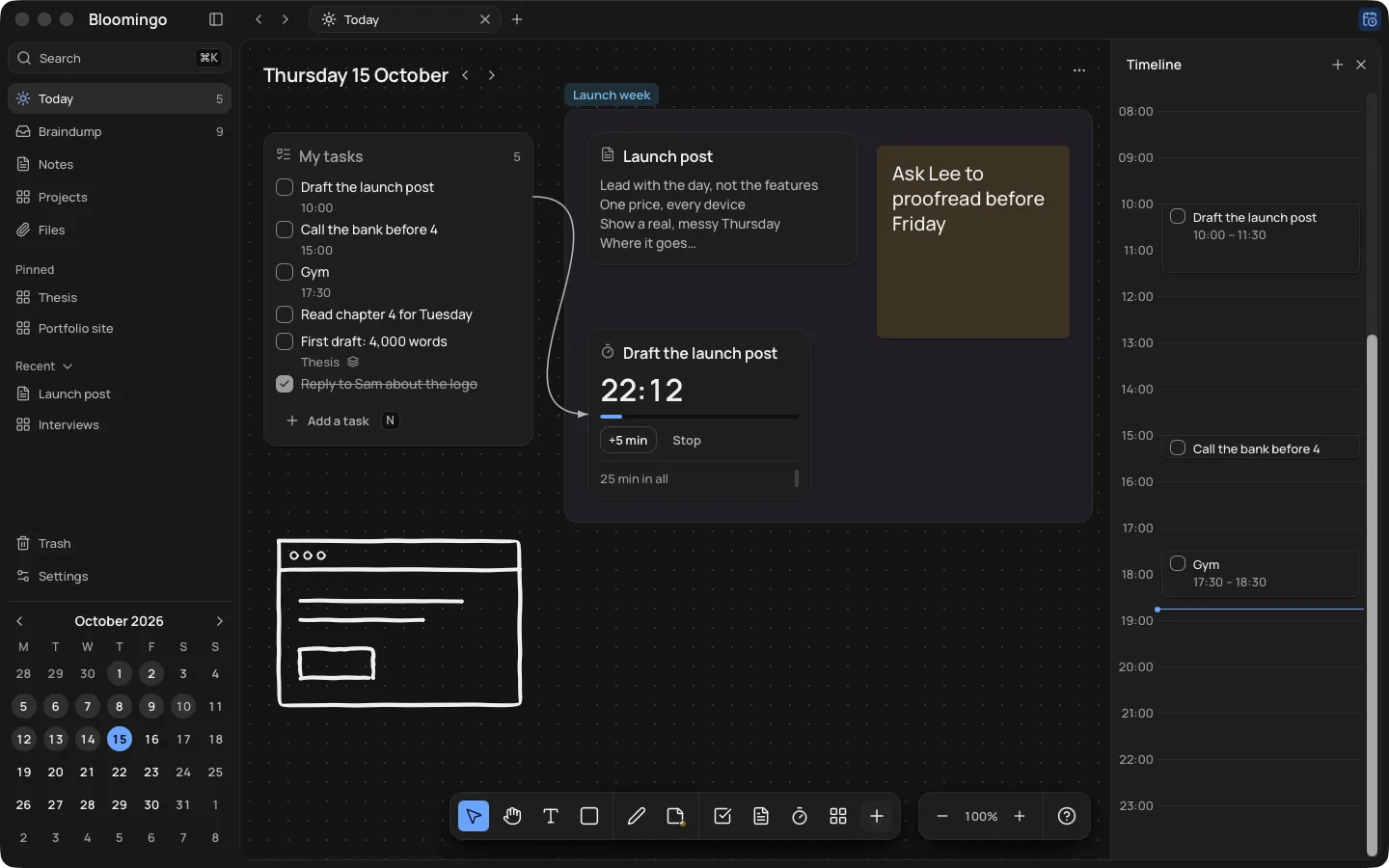Screen dimensions: 1389x868
Task: Uncheck Reply to Sam about the logo
Action: (285, 384)
